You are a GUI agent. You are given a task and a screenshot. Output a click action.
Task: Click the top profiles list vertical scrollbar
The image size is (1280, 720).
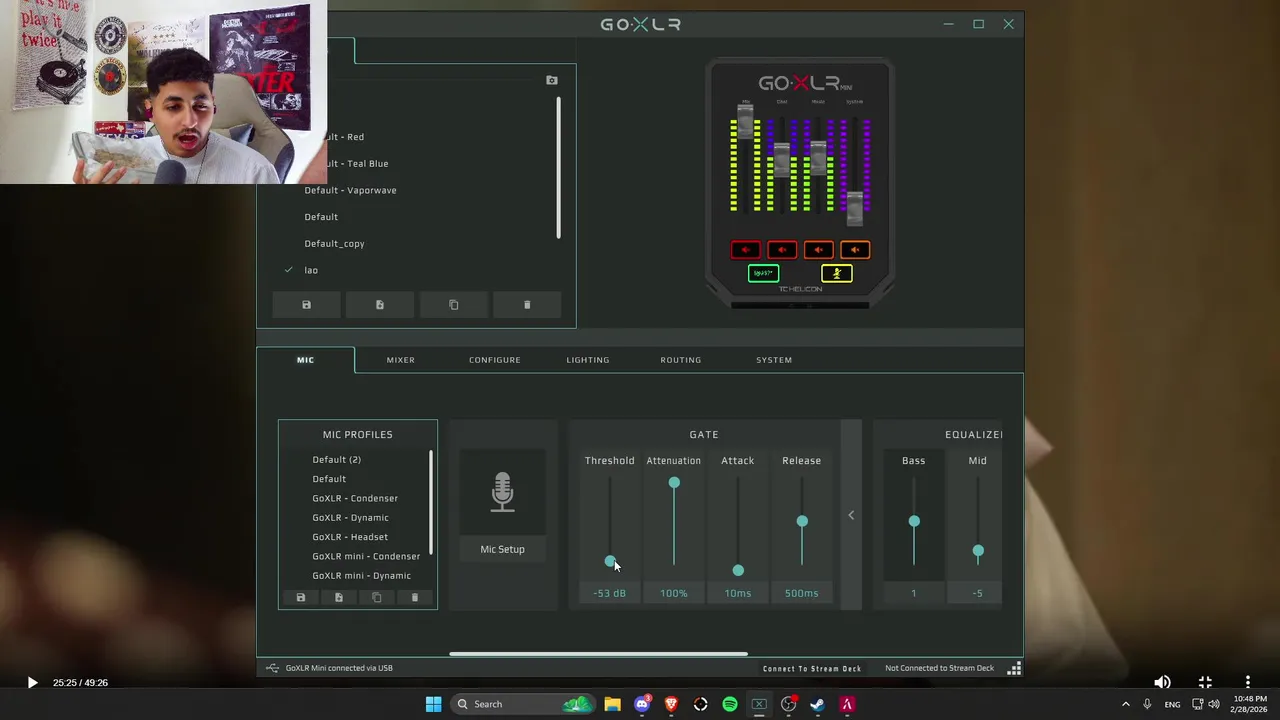pos(559,167)
